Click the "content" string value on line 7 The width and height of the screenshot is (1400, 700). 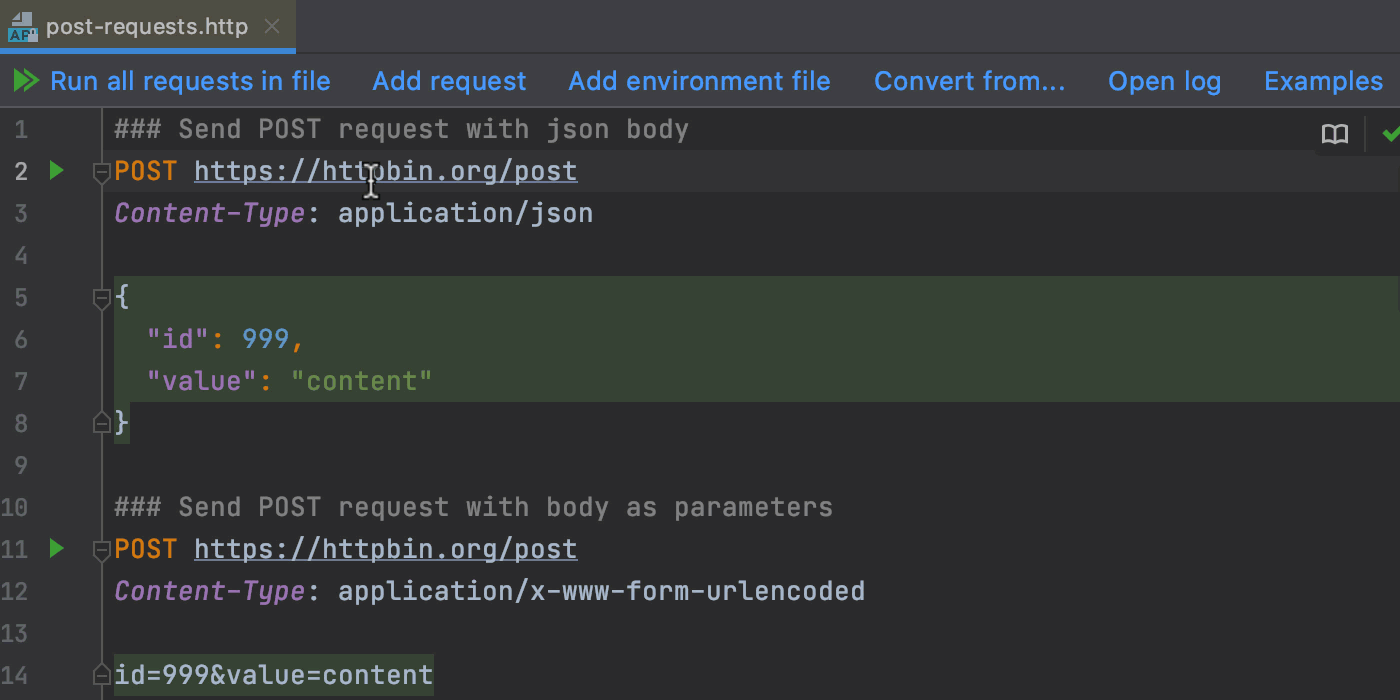pyautogui.click(x=361, y=381)
